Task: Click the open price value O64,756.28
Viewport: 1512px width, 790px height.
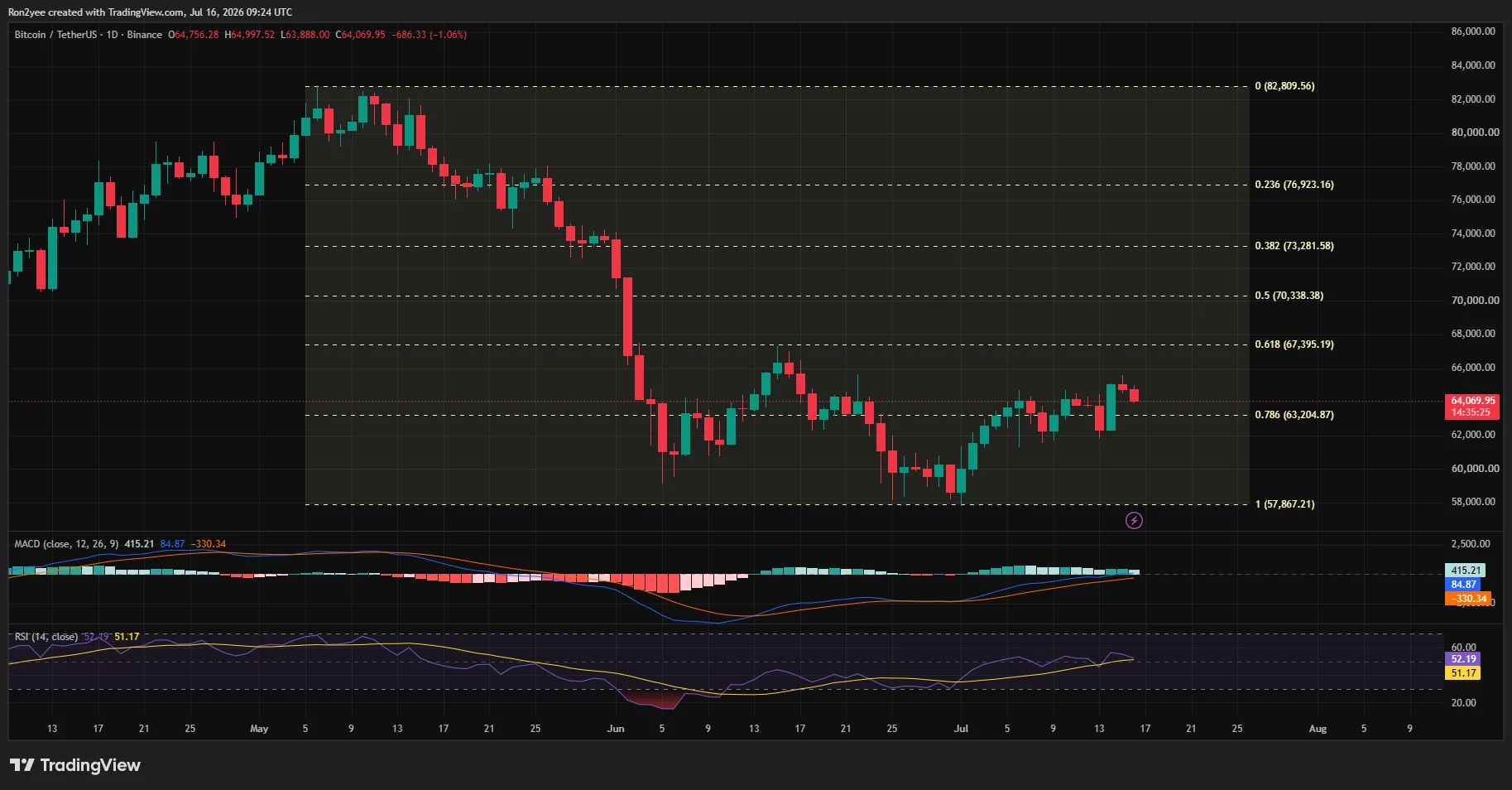Action: pyautogui.click(x=194, y=35)
